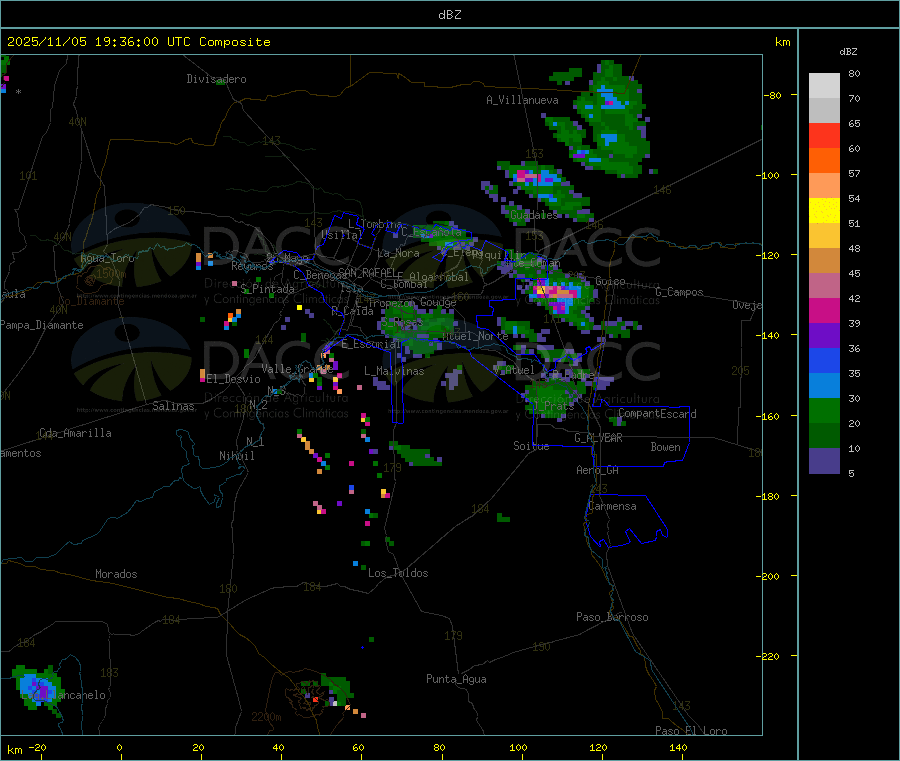Click the magenta 39-42 dBZ swatch
The height and width of the screenshot is (761, 900).
click(x=824, y=310)
